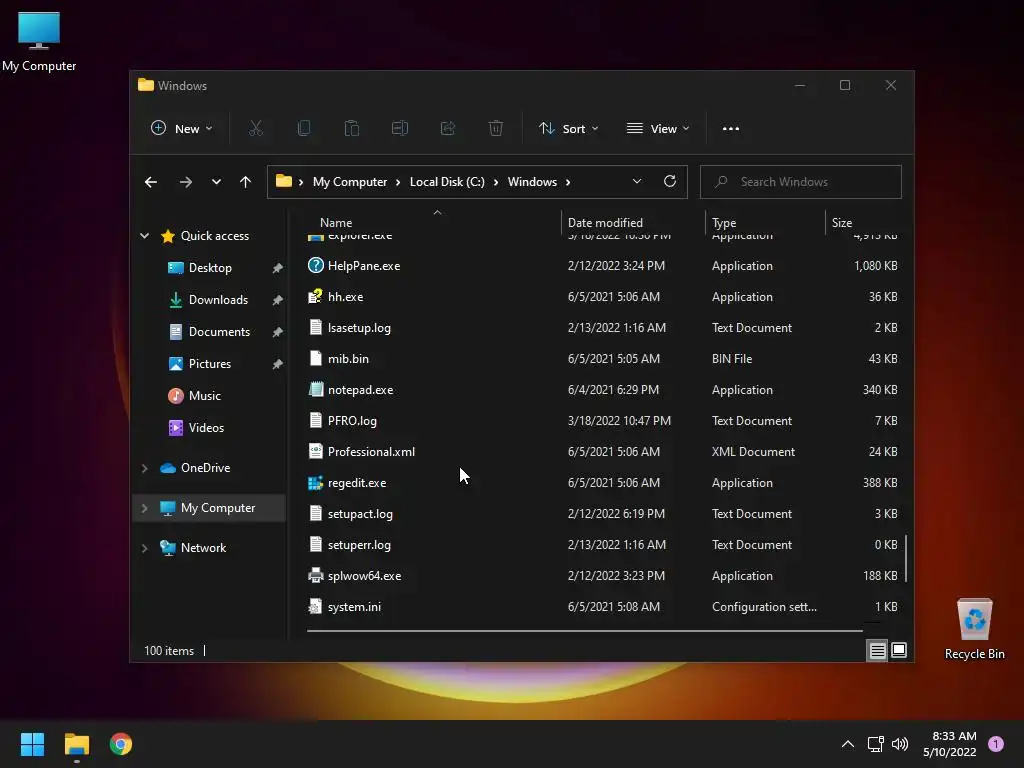Open the network status tray icon
This screenshot has width=1024, height=768.
876,744
